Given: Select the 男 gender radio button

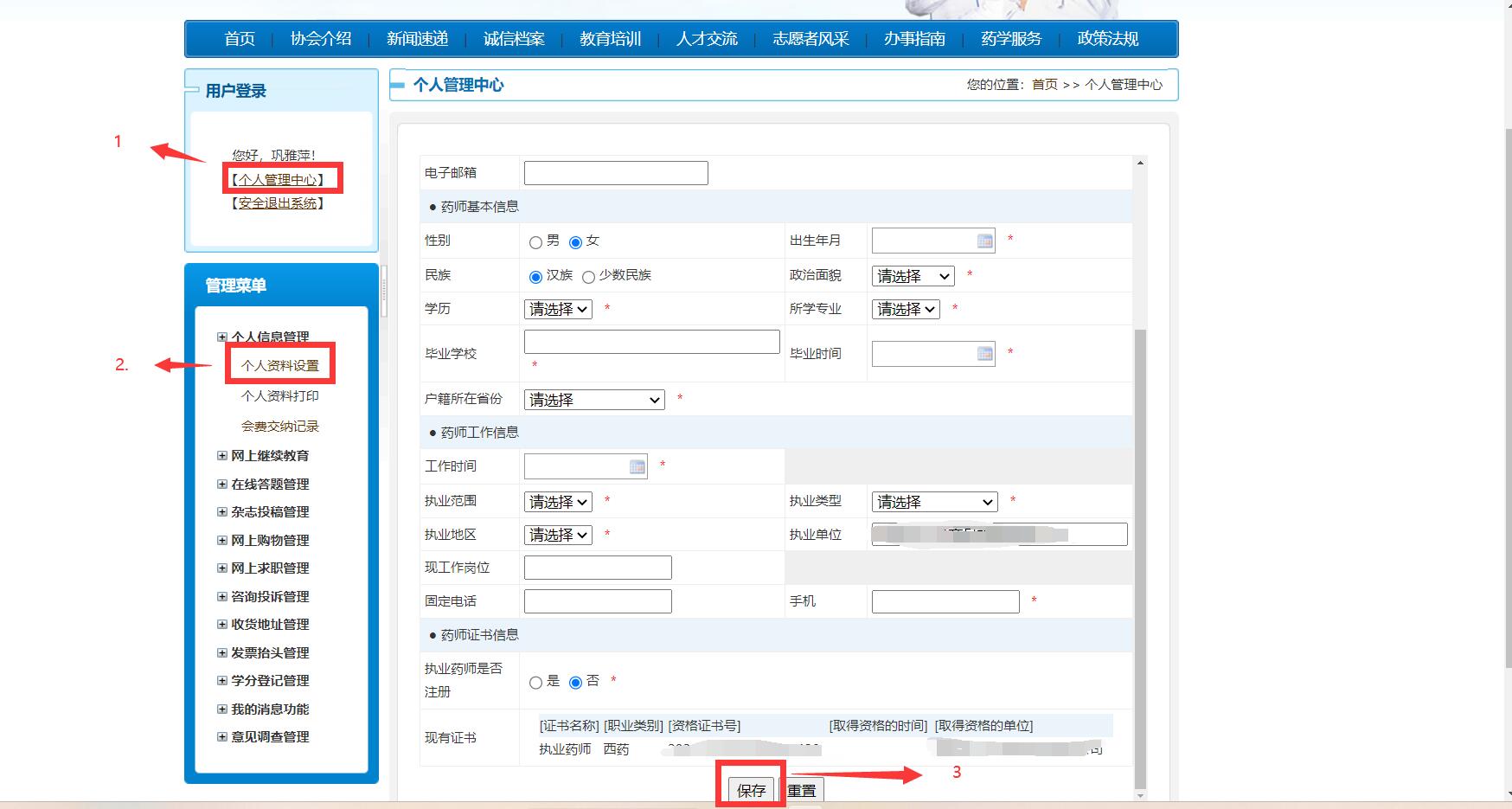Looking at the screenshot, I should pos(535,242).
